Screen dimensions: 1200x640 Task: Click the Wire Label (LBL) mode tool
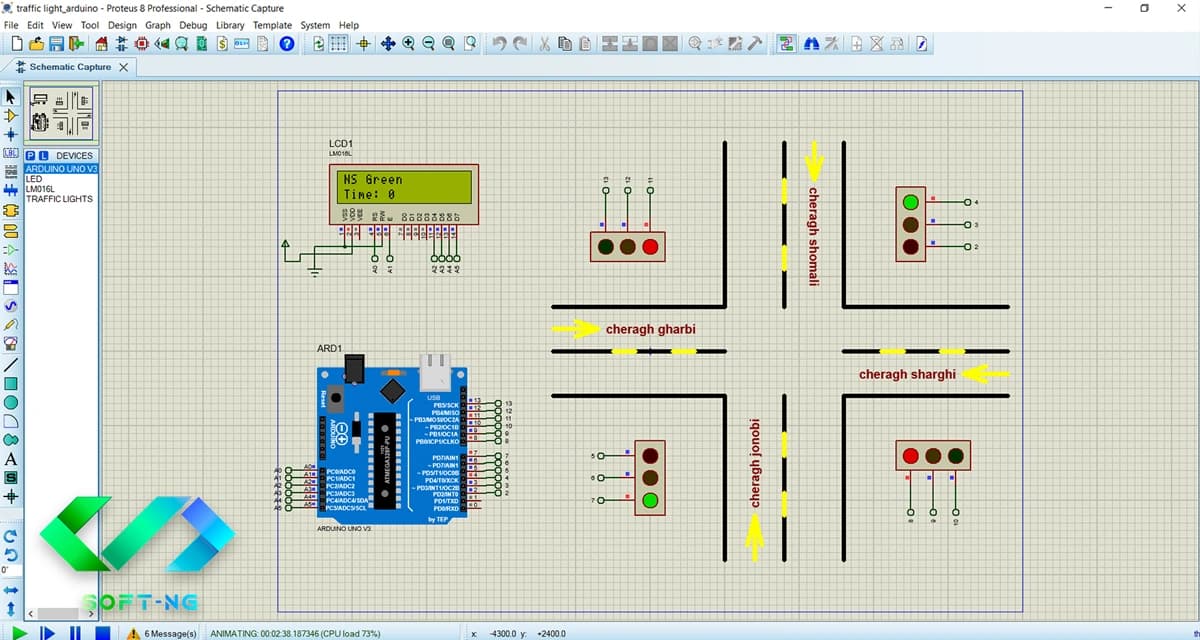point(11,154)
